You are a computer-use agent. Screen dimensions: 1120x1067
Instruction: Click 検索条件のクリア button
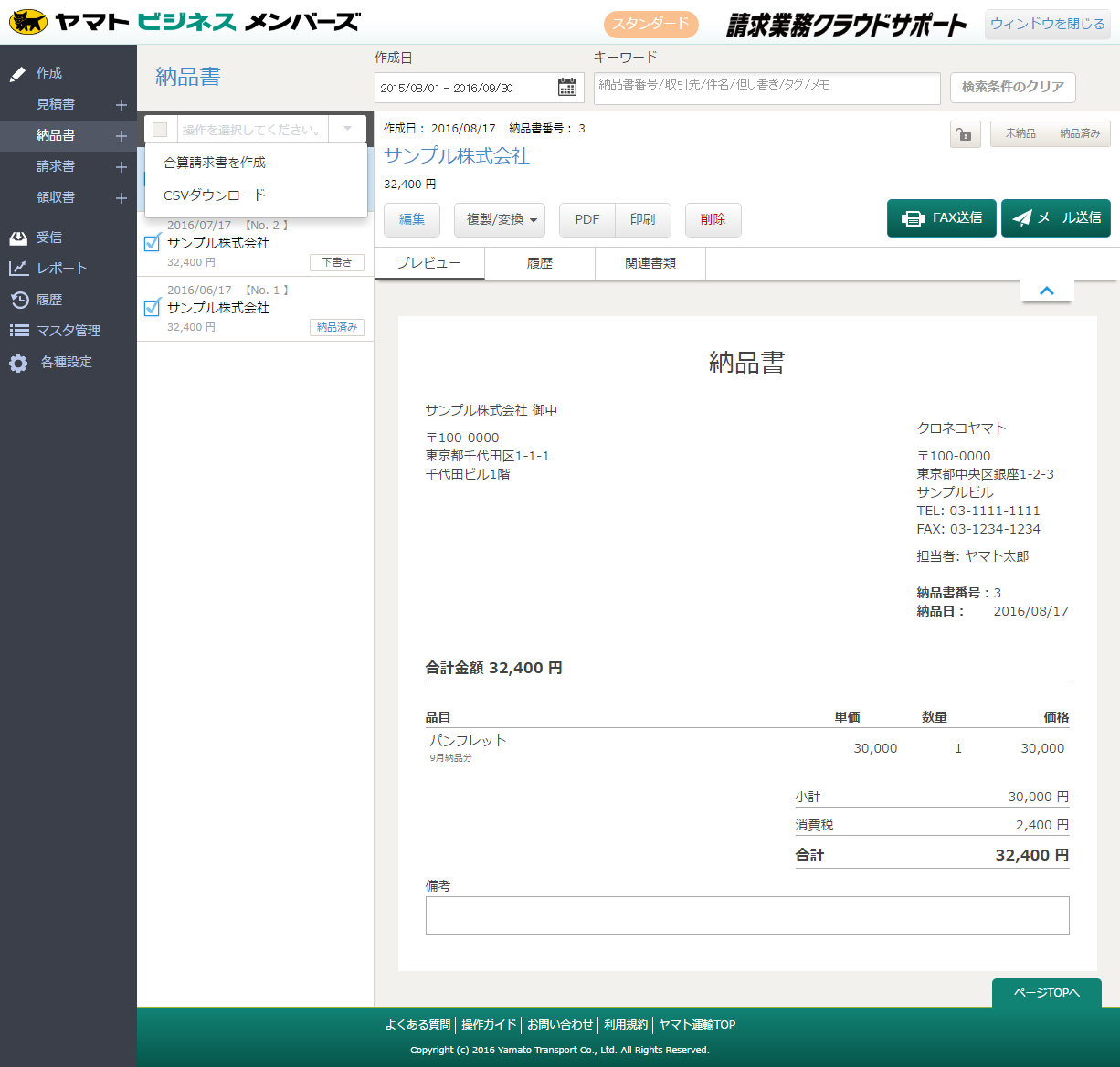pos(1012,88)
